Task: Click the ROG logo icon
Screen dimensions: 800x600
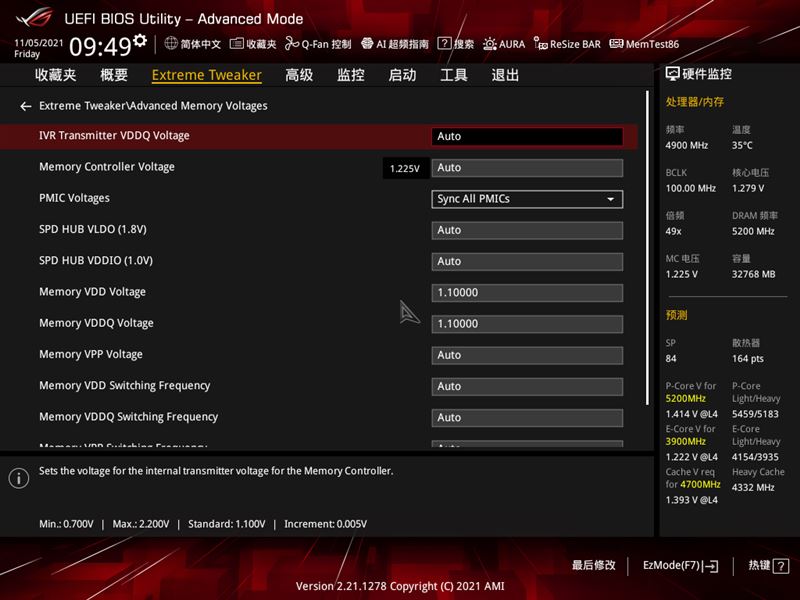Action: point(35,18)
